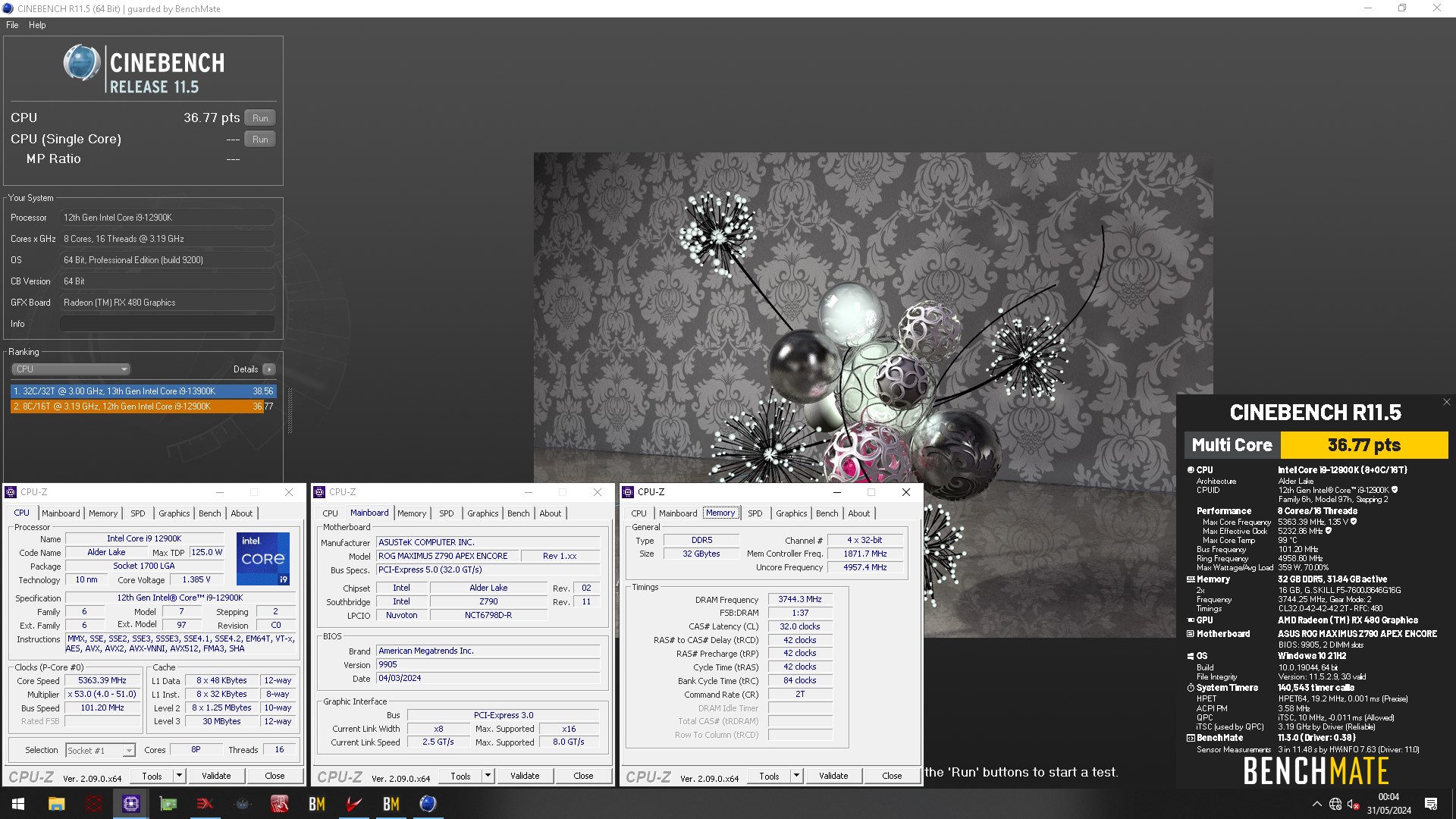Click the Processor field 12th Gen Intel Core i9-12900K

pos(168,218)
